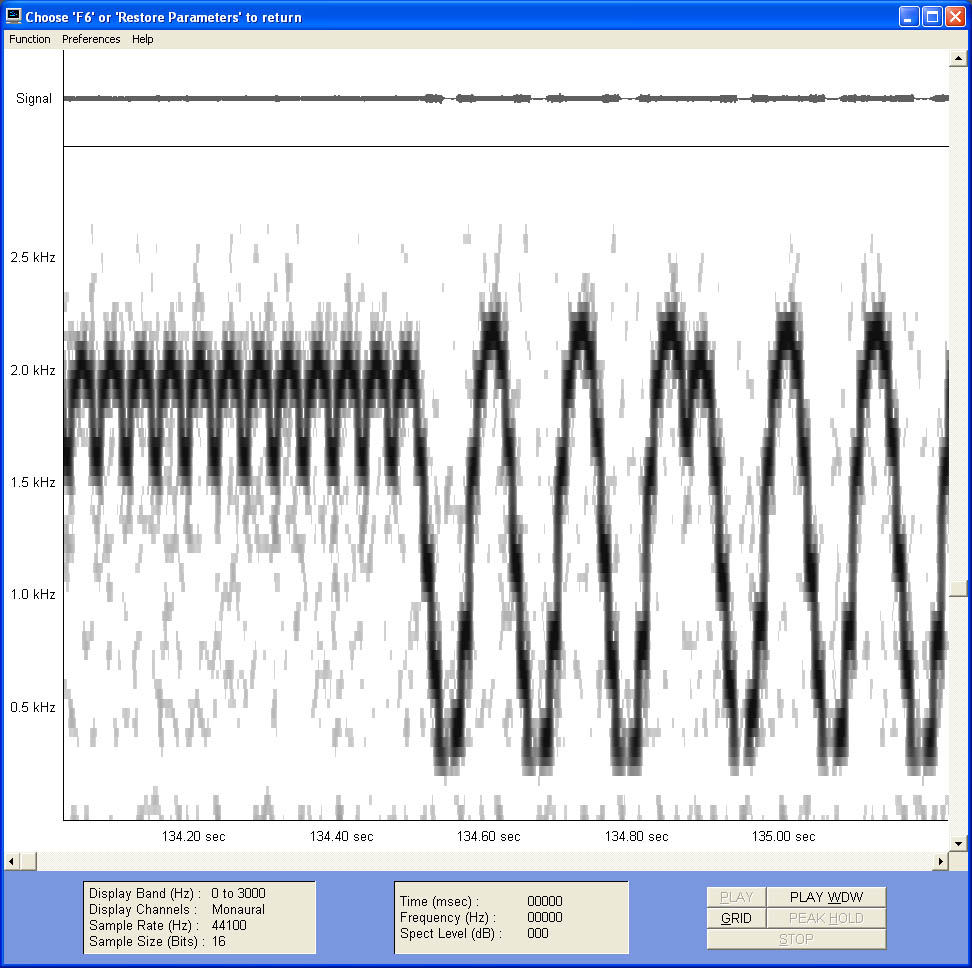Click the 134.80 sec time axis label
The width and height of the screenshot is (972, 968).
637,836
